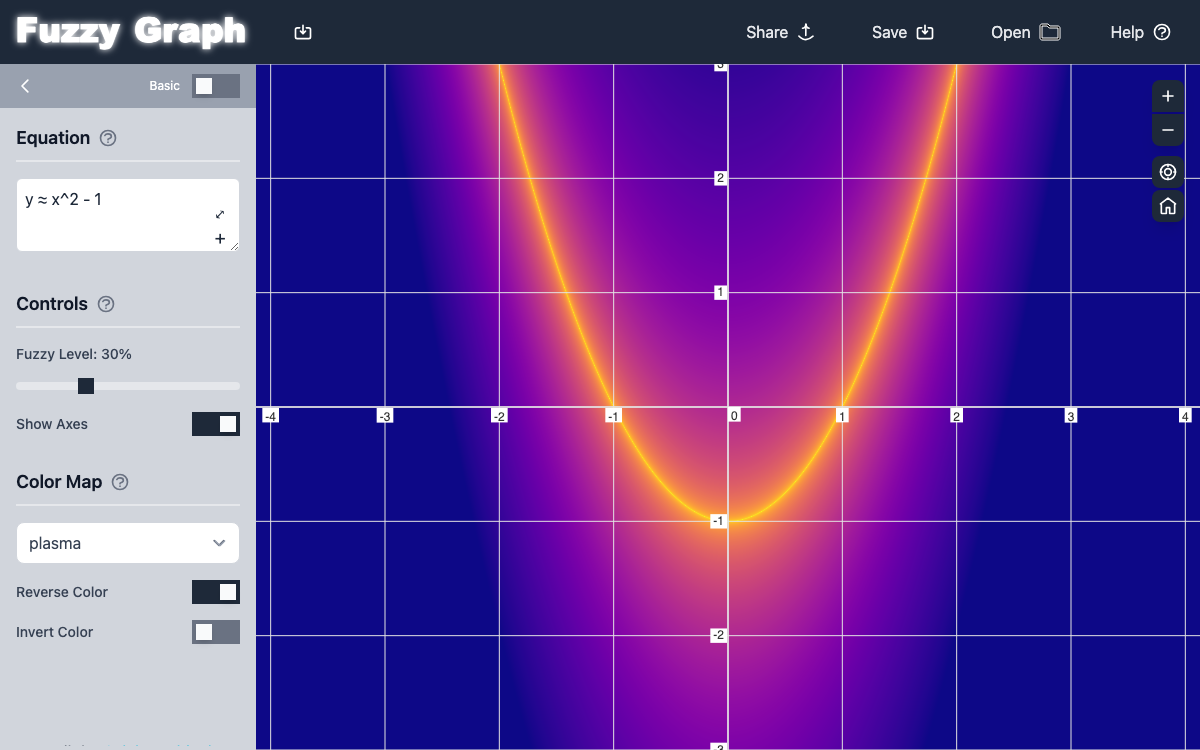Click the Controls heading
The image size is (1200, 750).
pyautogui.click(x=52, y=304)
